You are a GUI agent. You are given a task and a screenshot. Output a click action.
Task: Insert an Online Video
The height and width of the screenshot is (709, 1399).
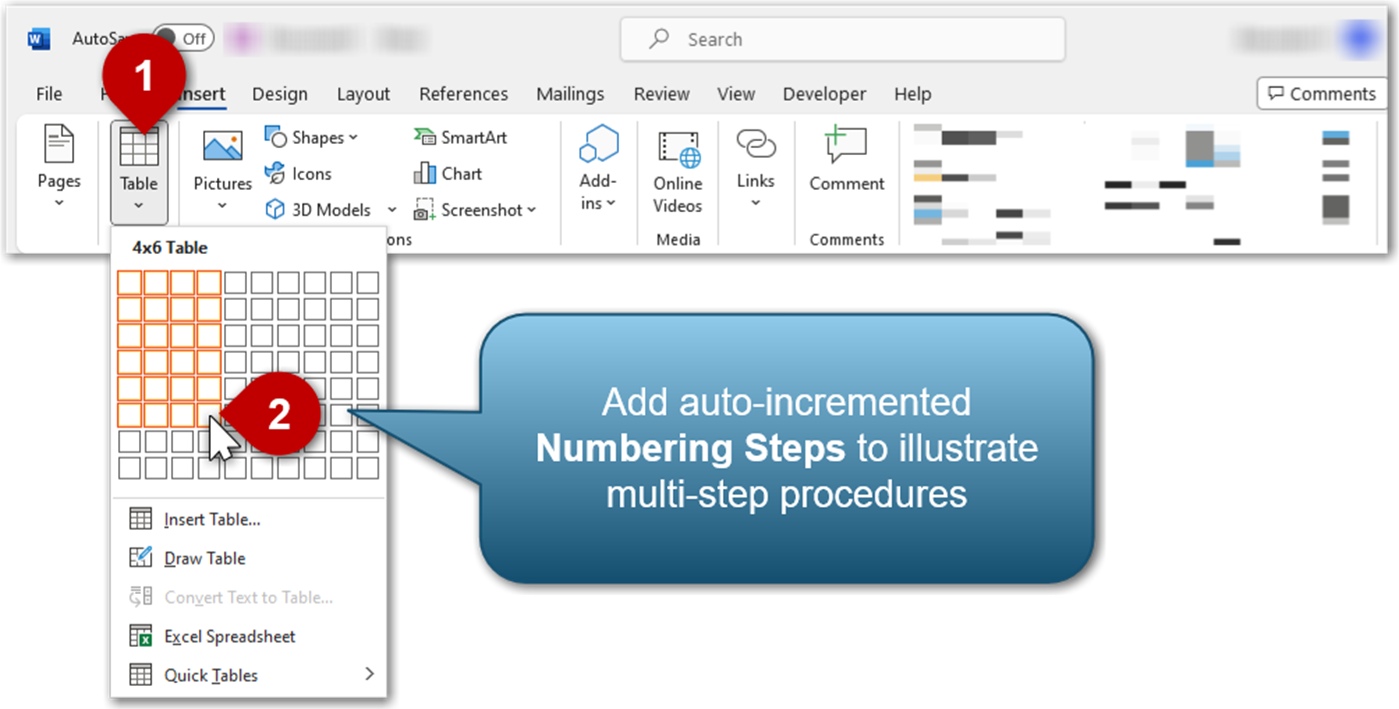point(677,170)
